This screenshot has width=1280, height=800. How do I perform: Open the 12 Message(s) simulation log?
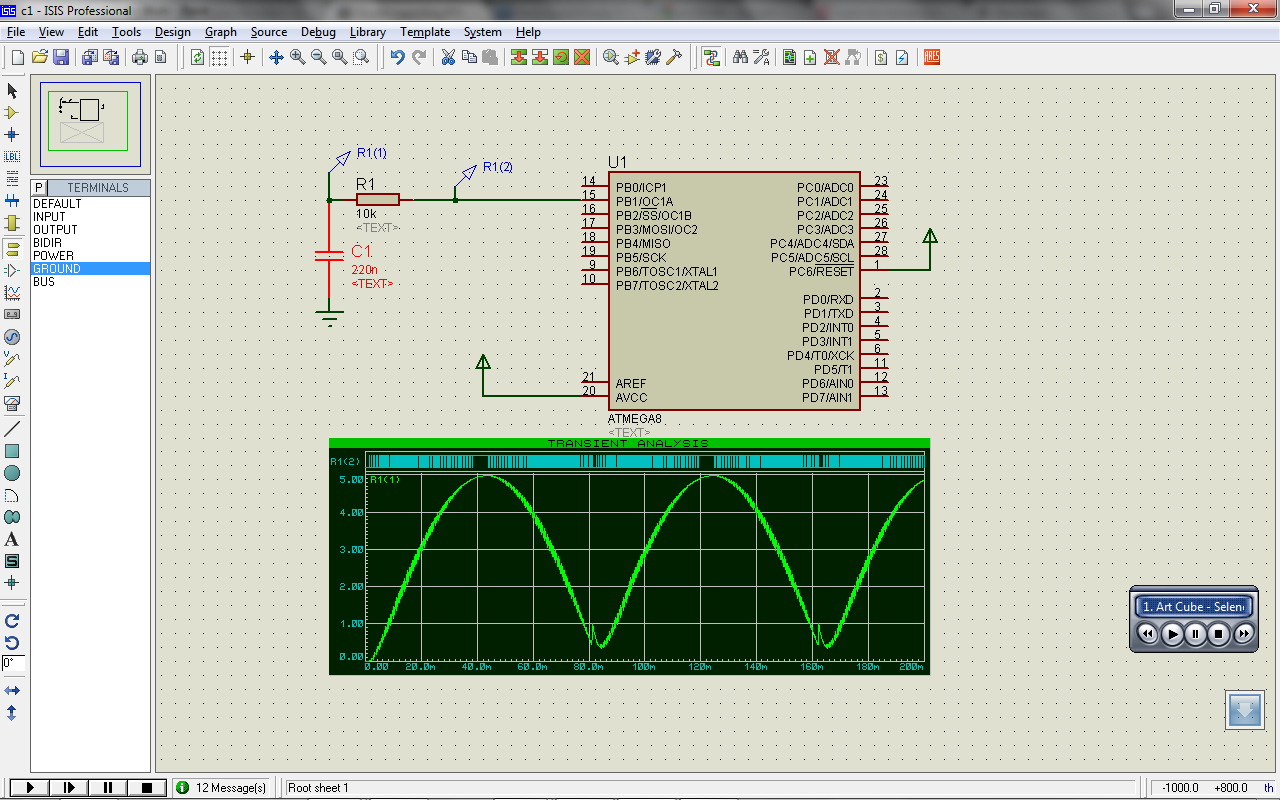tap(222, 788)
